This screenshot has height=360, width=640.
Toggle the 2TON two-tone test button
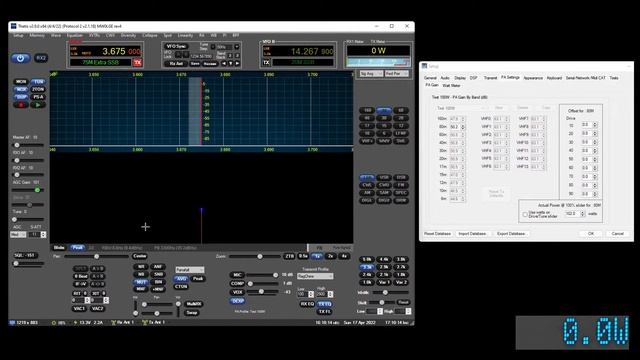38,89
